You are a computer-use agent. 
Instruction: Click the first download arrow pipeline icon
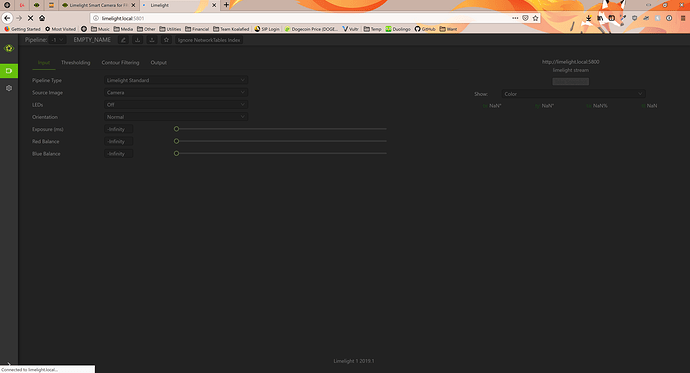[x=137, y=40]
